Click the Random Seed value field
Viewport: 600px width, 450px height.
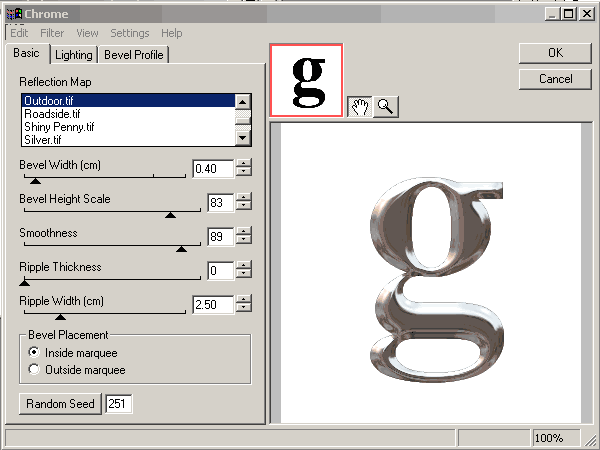(119, 404)
